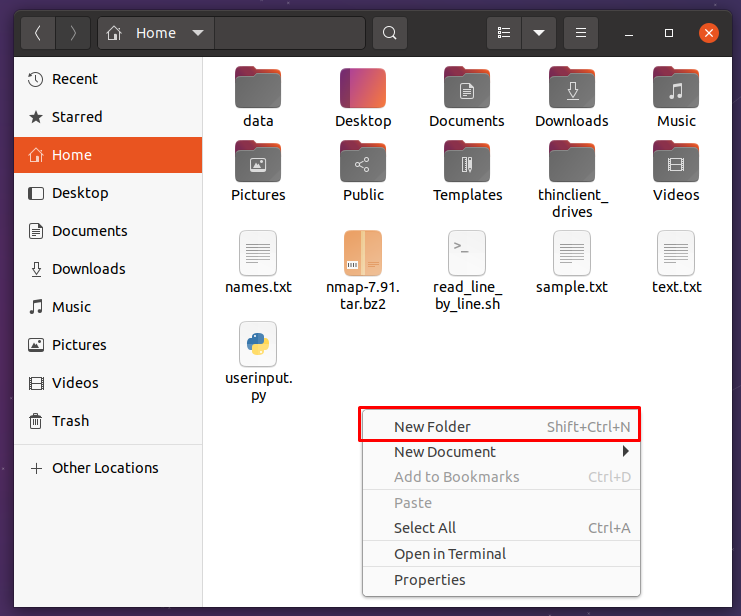
Task: Choose Select All in context menu
Action: pos(501,528)
